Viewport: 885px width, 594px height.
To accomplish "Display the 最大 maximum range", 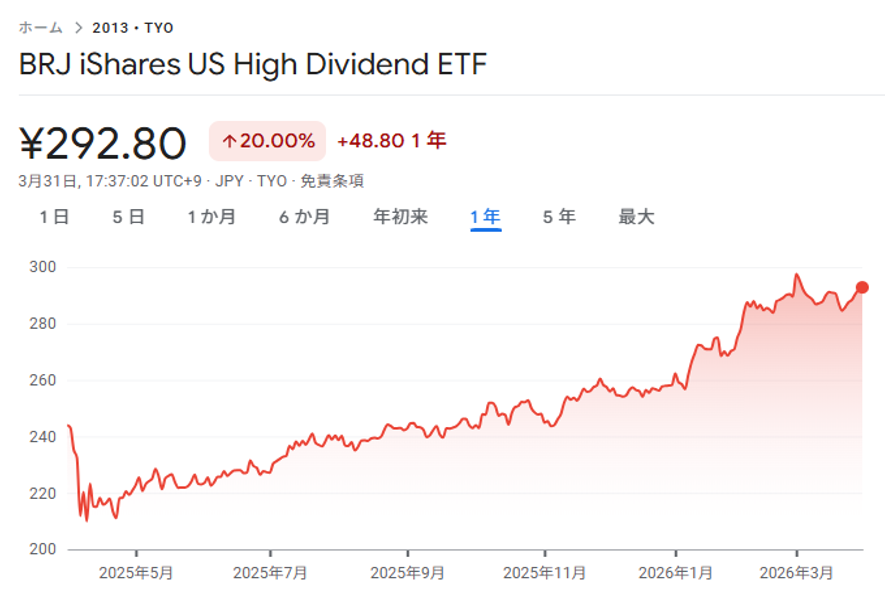I will point(636,217).
